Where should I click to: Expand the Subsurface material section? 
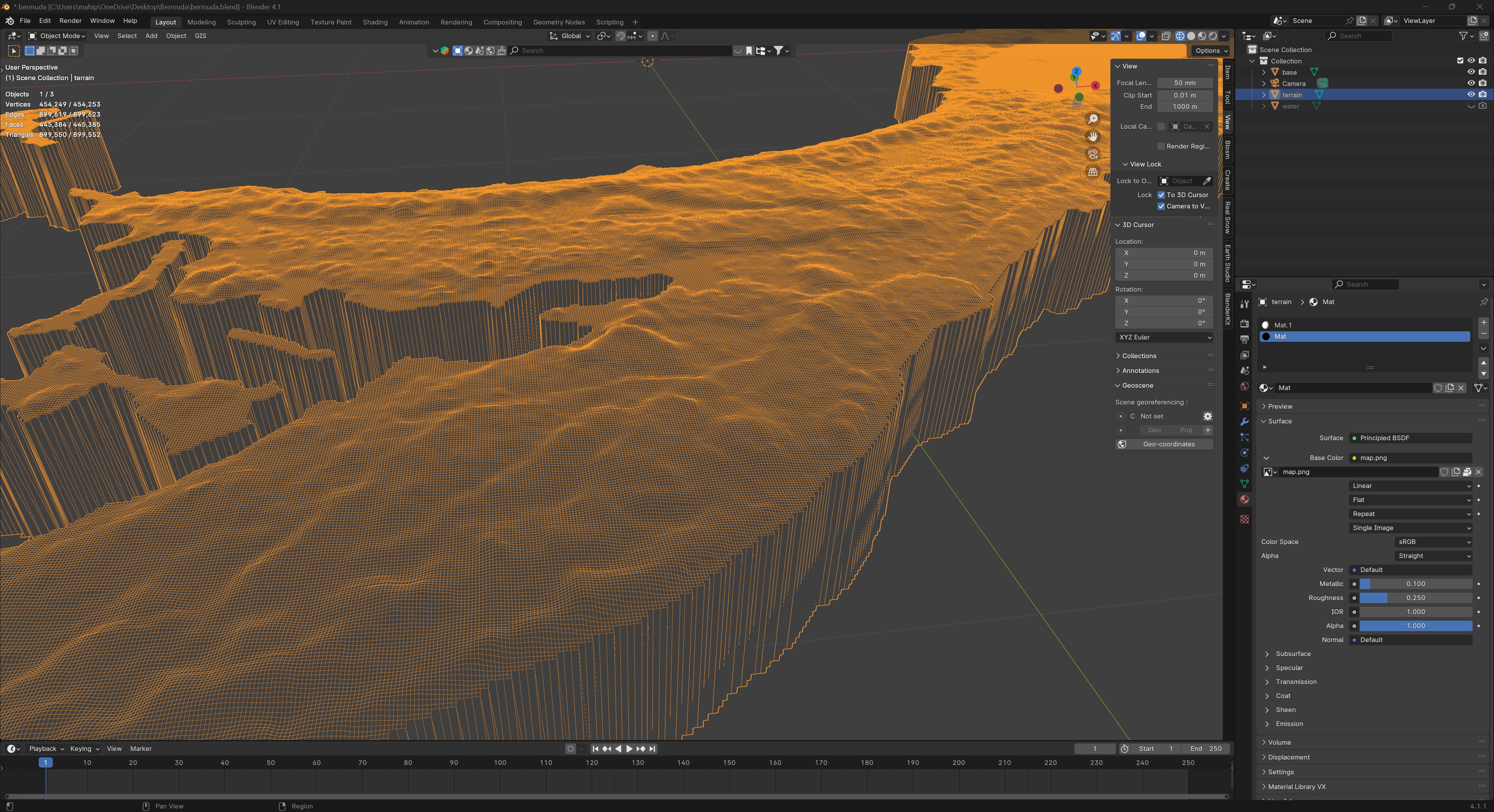click(x=1293, y=654)
